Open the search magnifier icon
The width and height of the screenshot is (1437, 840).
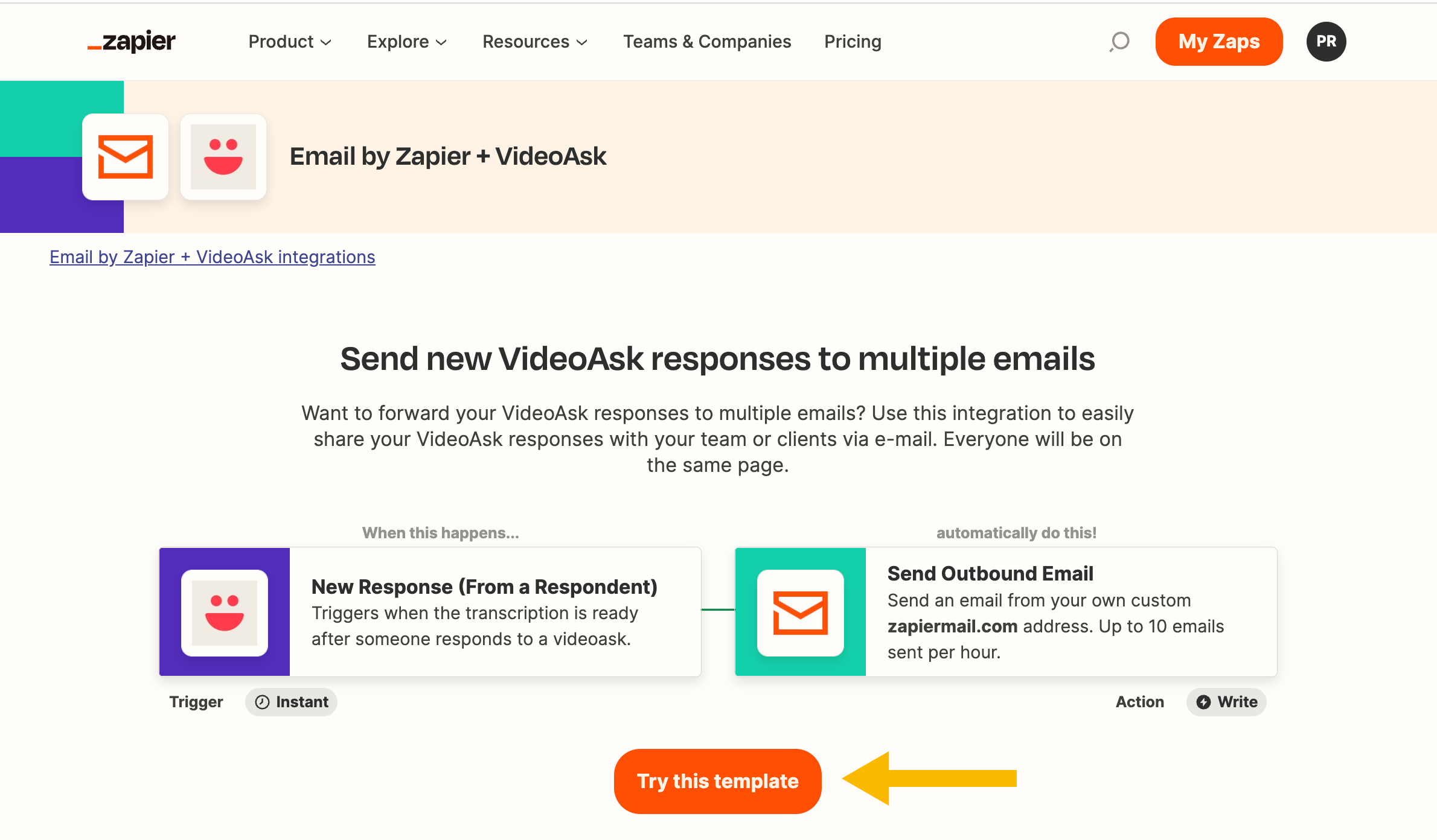coord(1119,42)
